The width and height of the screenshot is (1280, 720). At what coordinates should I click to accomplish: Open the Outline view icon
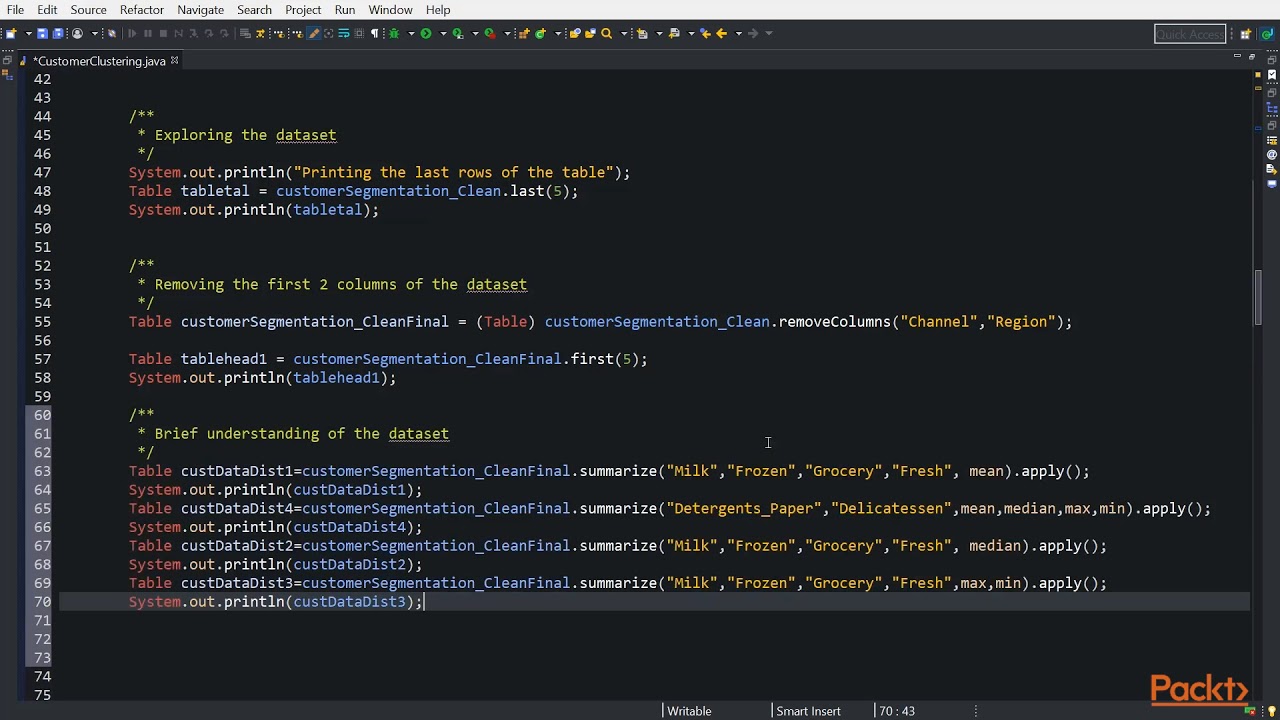tap(1272, 108)
